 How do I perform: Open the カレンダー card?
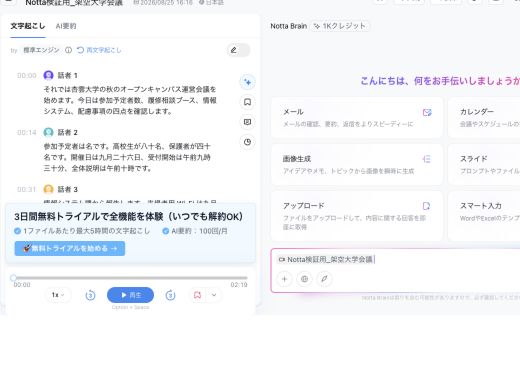[484, 117]
